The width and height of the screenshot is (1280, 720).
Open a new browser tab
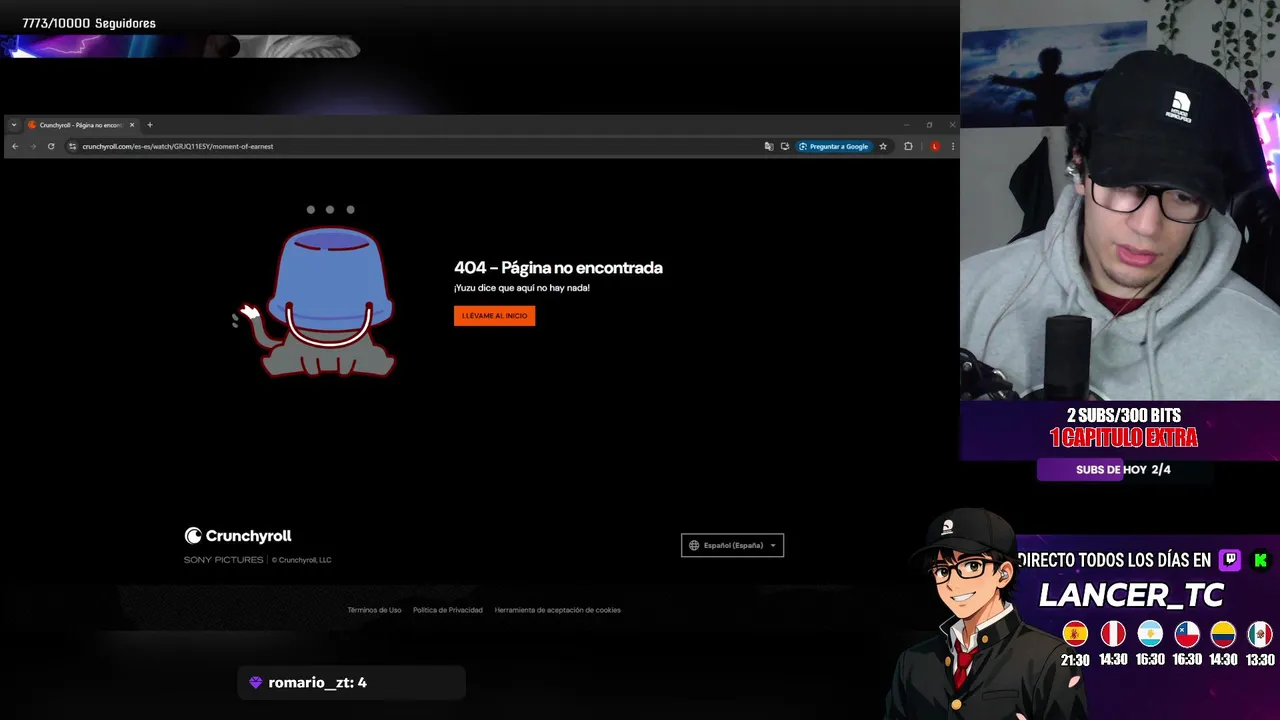tap(150, 125)
